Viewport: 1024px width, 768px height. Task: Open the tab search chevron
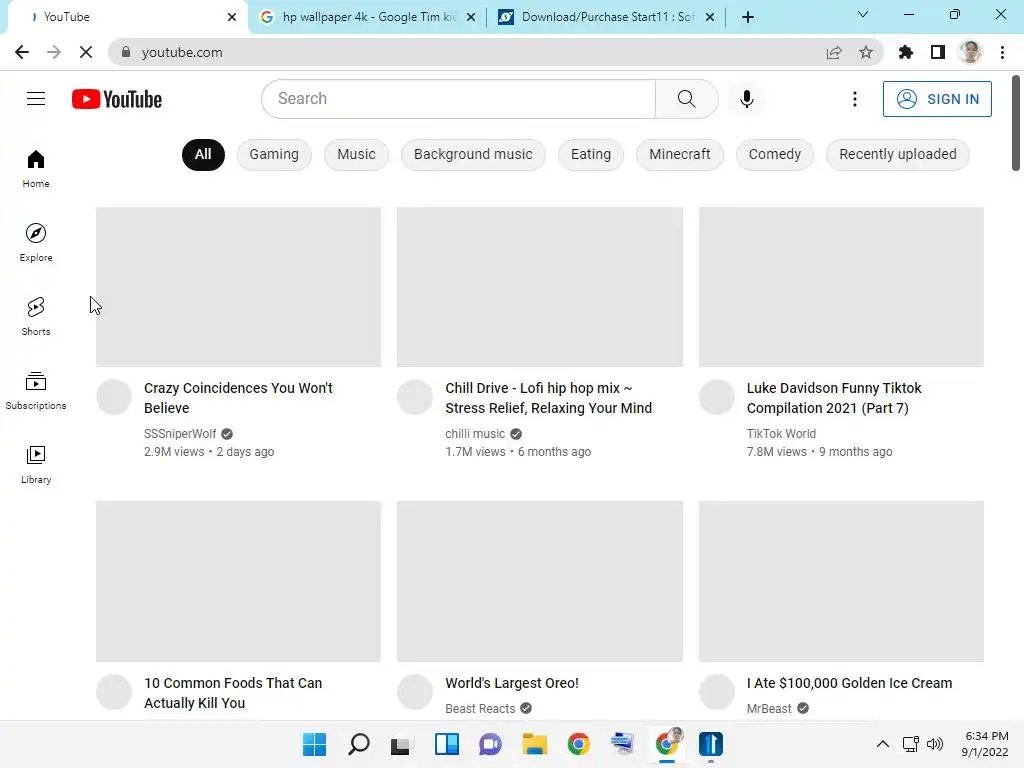pyautogui.click(x=863, y=14)
